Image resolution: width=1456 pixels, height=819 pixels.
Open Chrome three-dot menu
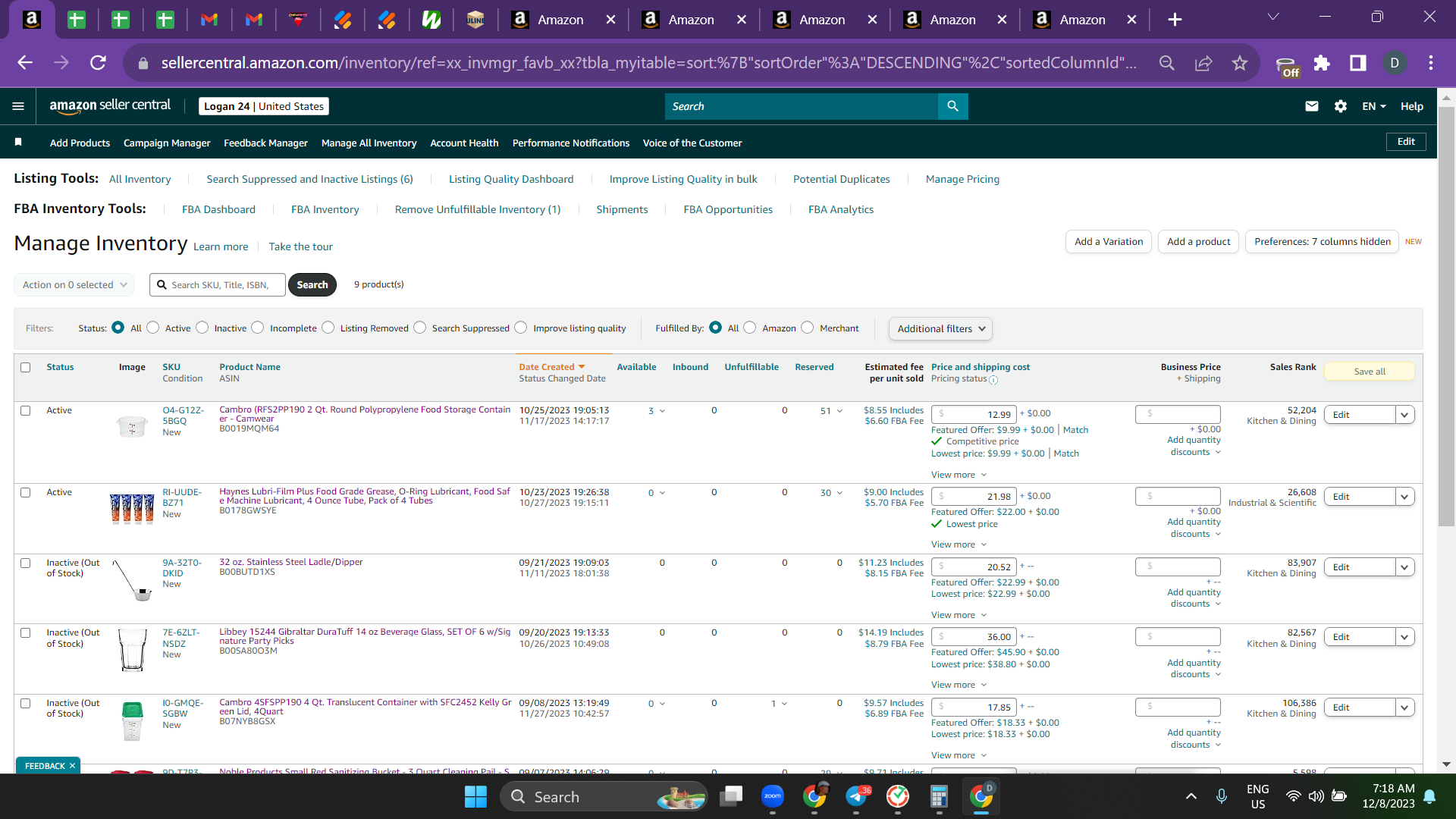point(1431,63)
